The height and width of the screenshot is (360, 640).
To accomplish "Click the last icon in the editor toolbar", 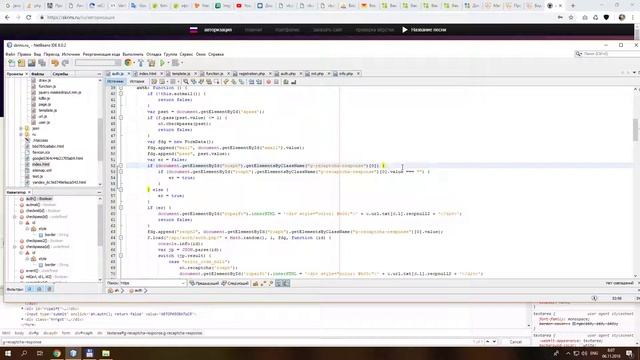I will pyautogui.click(x=293, y=82).
